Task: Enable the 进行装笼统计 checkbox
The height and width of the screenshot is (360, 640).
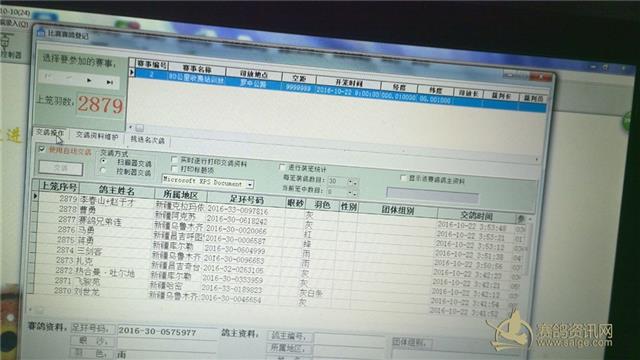Action: point(282,167)
